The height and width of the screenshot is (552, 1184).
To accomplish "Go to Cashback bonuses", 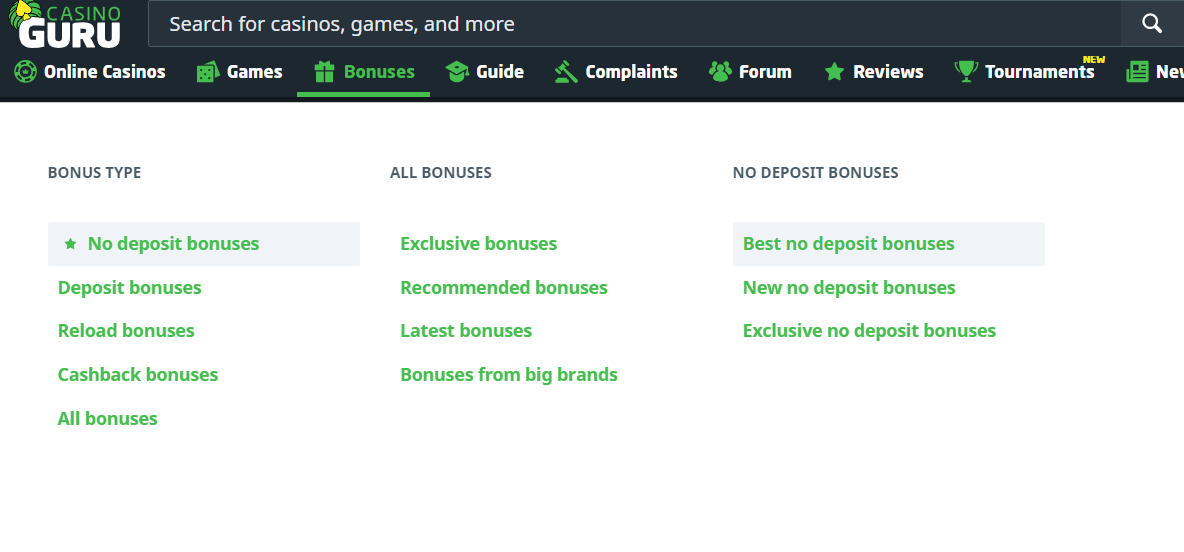I will click(138, 375).
